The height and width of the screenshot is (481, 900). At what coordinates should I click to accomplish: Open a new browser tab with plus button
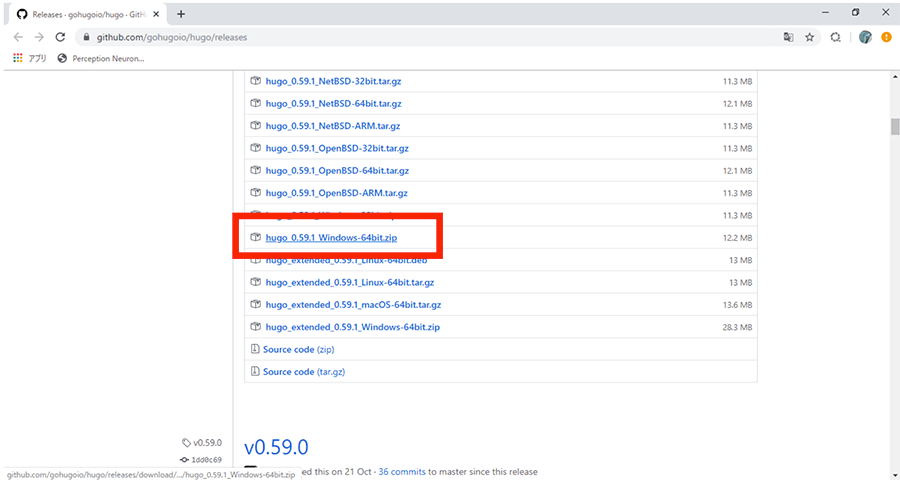[181, 14]
